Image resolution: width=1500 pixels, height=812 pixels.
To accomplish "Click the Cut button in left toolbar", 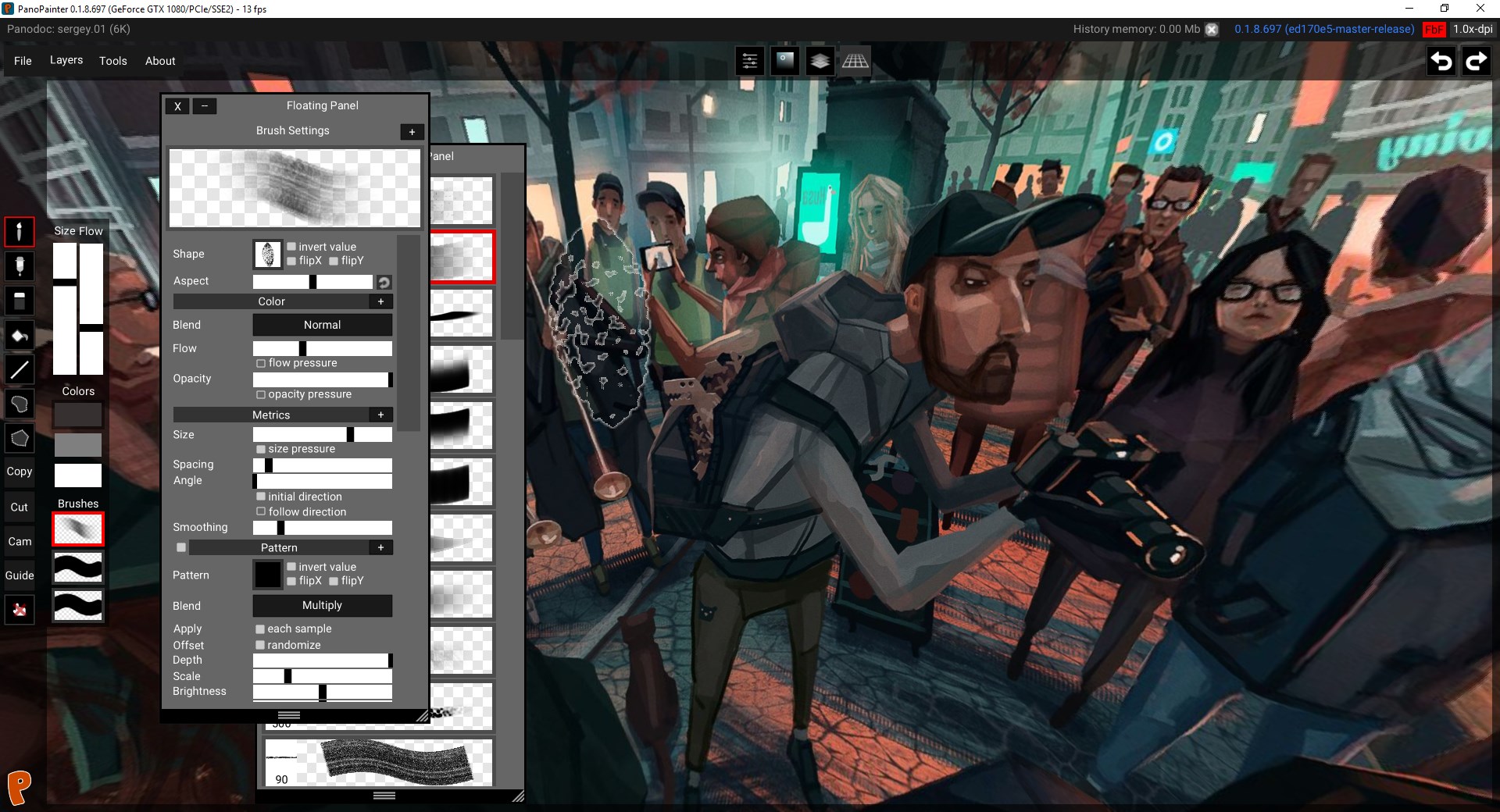I will 20,507.
